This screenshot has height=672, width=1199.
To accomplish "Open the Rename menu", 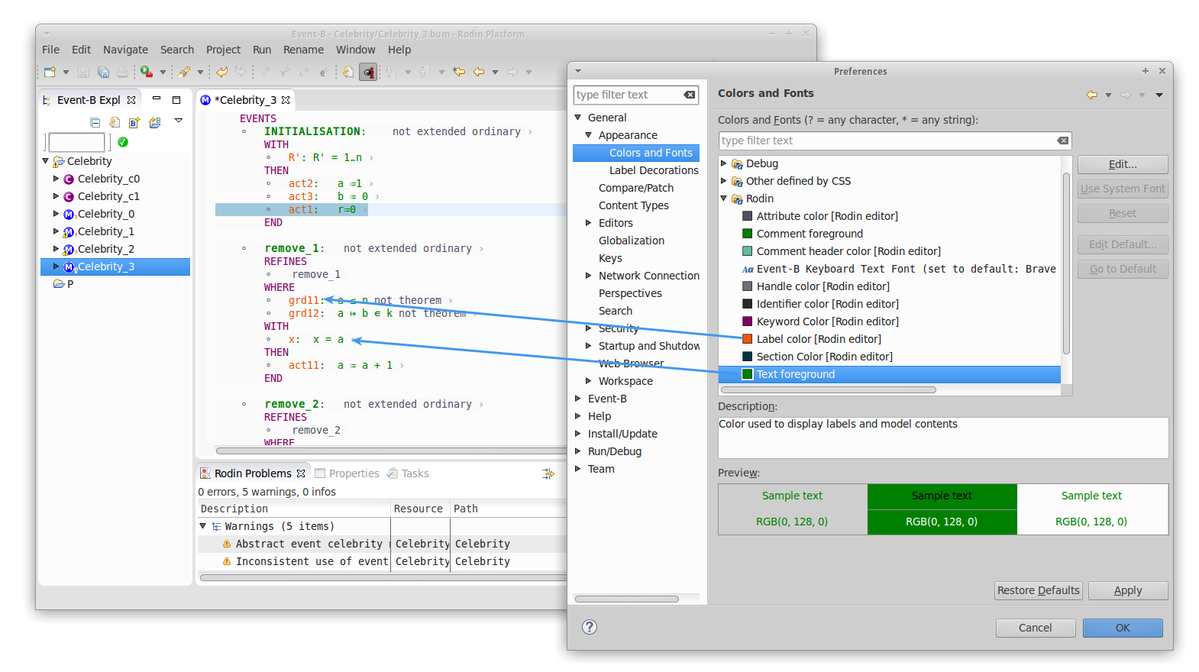I will tap(304, 50).
